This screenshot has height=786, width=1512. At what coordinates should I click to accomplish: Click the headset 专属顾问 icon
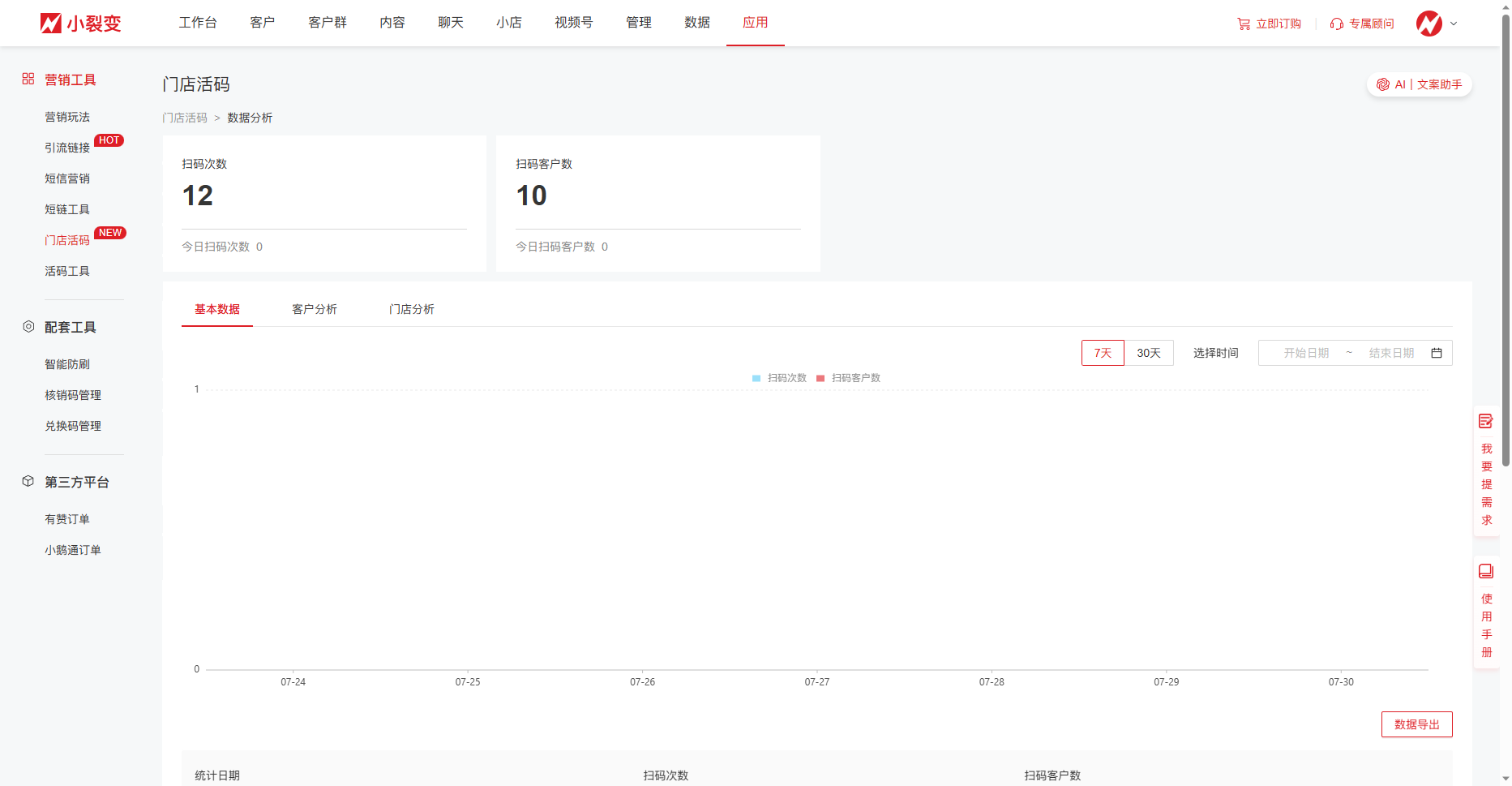pos(1337,24)
